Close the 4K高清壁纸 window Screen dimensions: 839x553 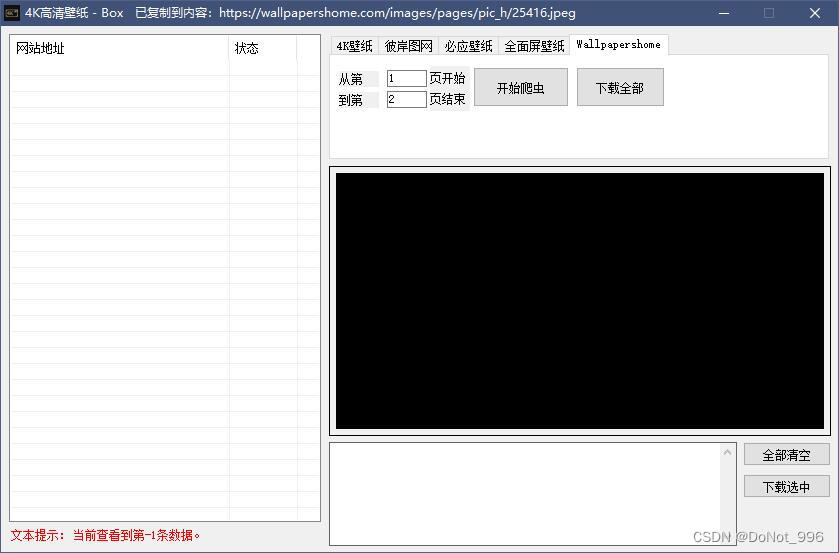point(815,13)
